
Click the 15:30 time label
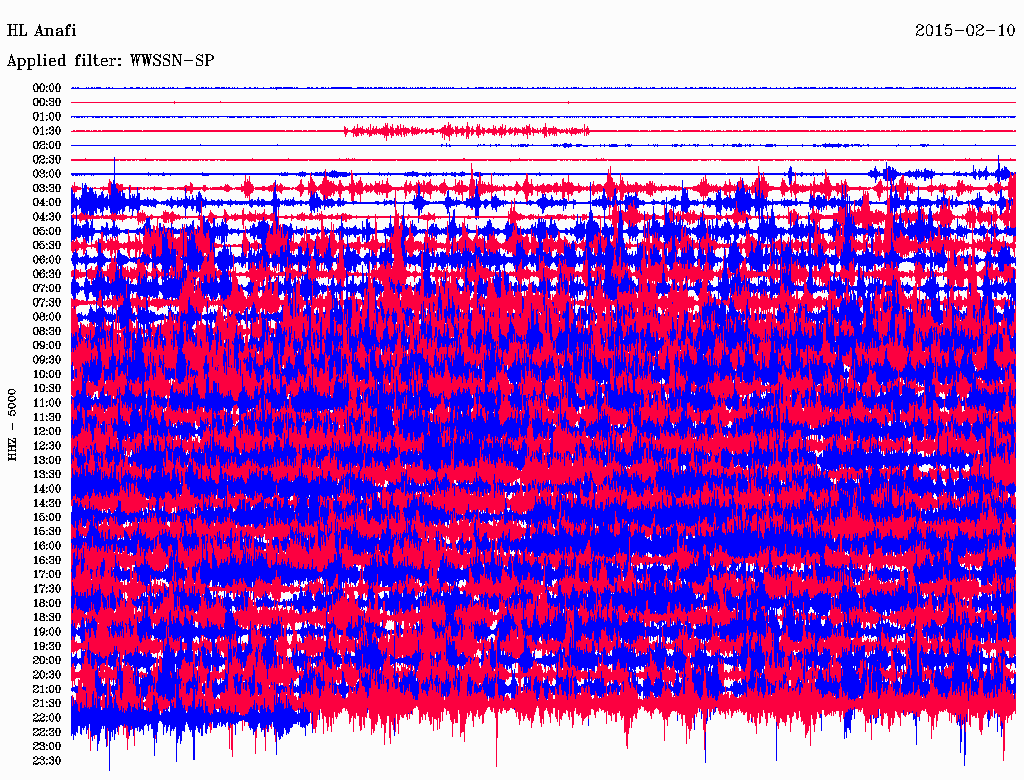(x=46, y=532)
